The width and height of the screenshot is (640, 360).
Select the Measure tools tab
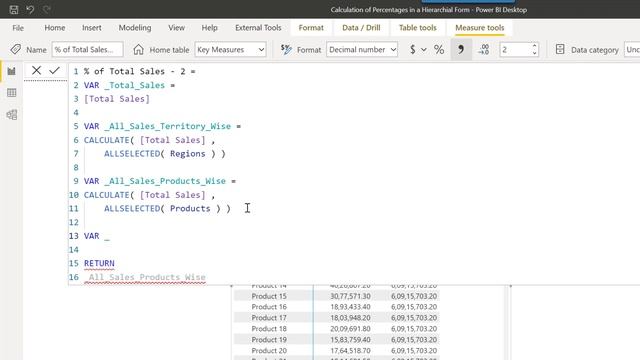coord(480,28)
